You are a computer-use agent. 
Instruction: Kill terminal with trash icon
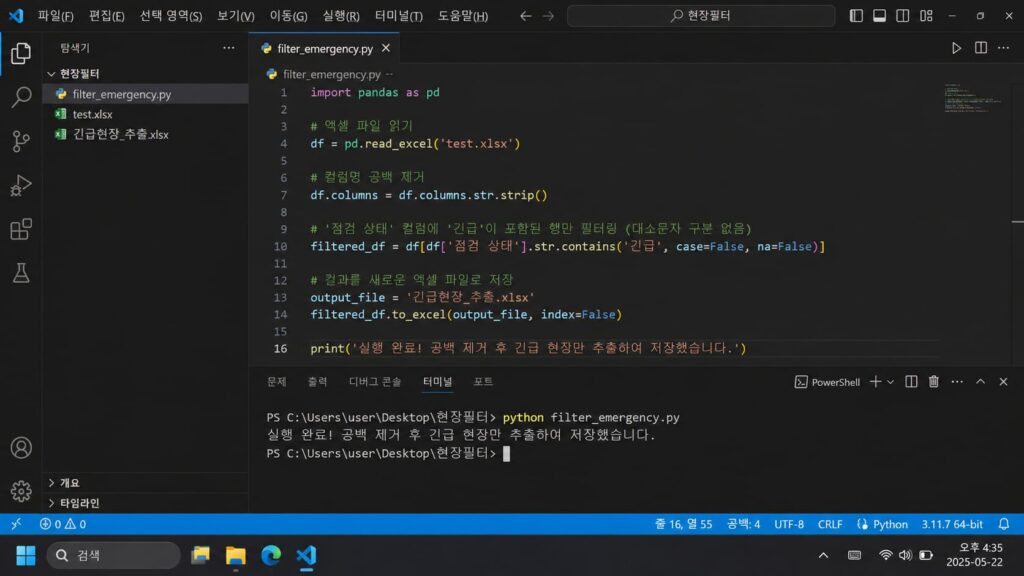coord(934,382)
